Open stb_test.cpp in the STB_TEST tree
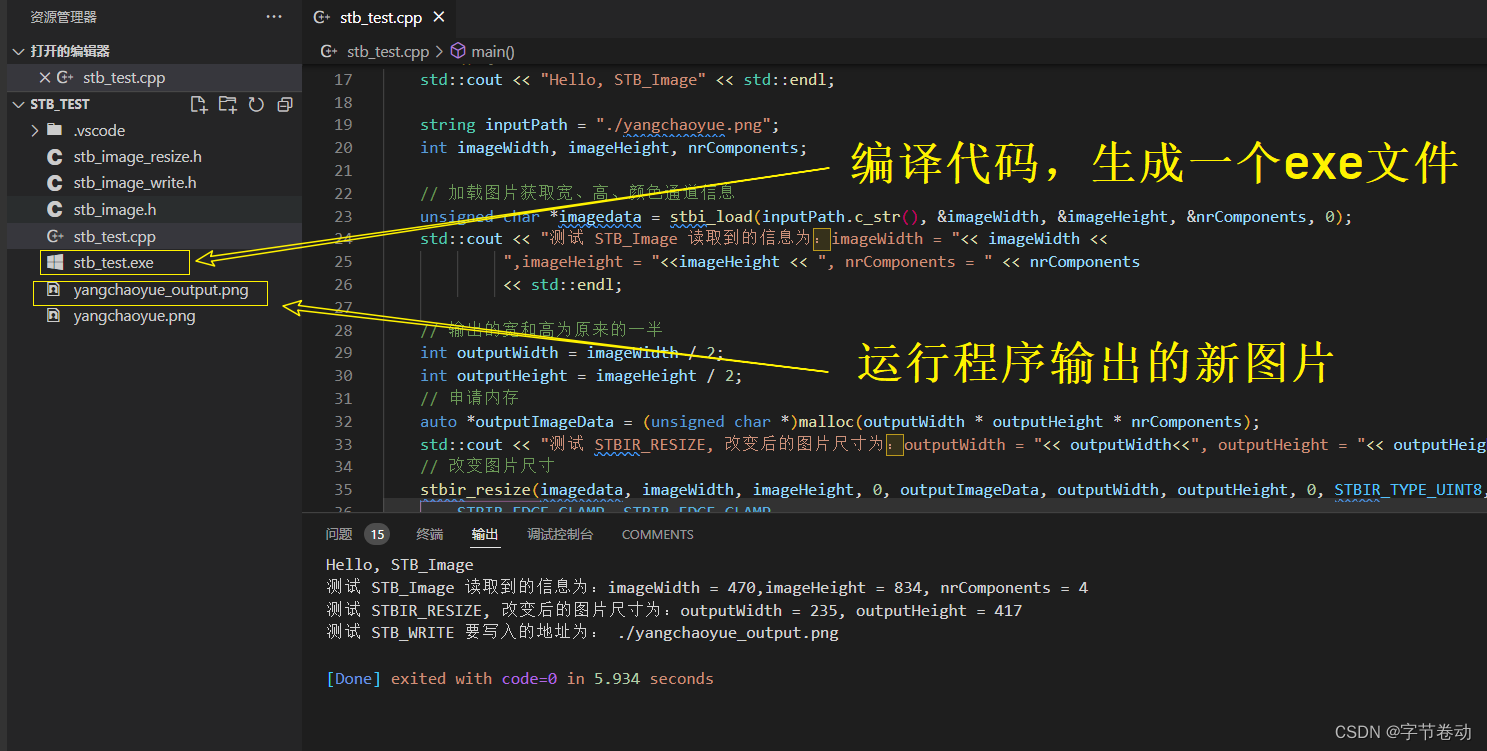The width and height of the screenshot is (1487, 751). click(x=114, y=237)
